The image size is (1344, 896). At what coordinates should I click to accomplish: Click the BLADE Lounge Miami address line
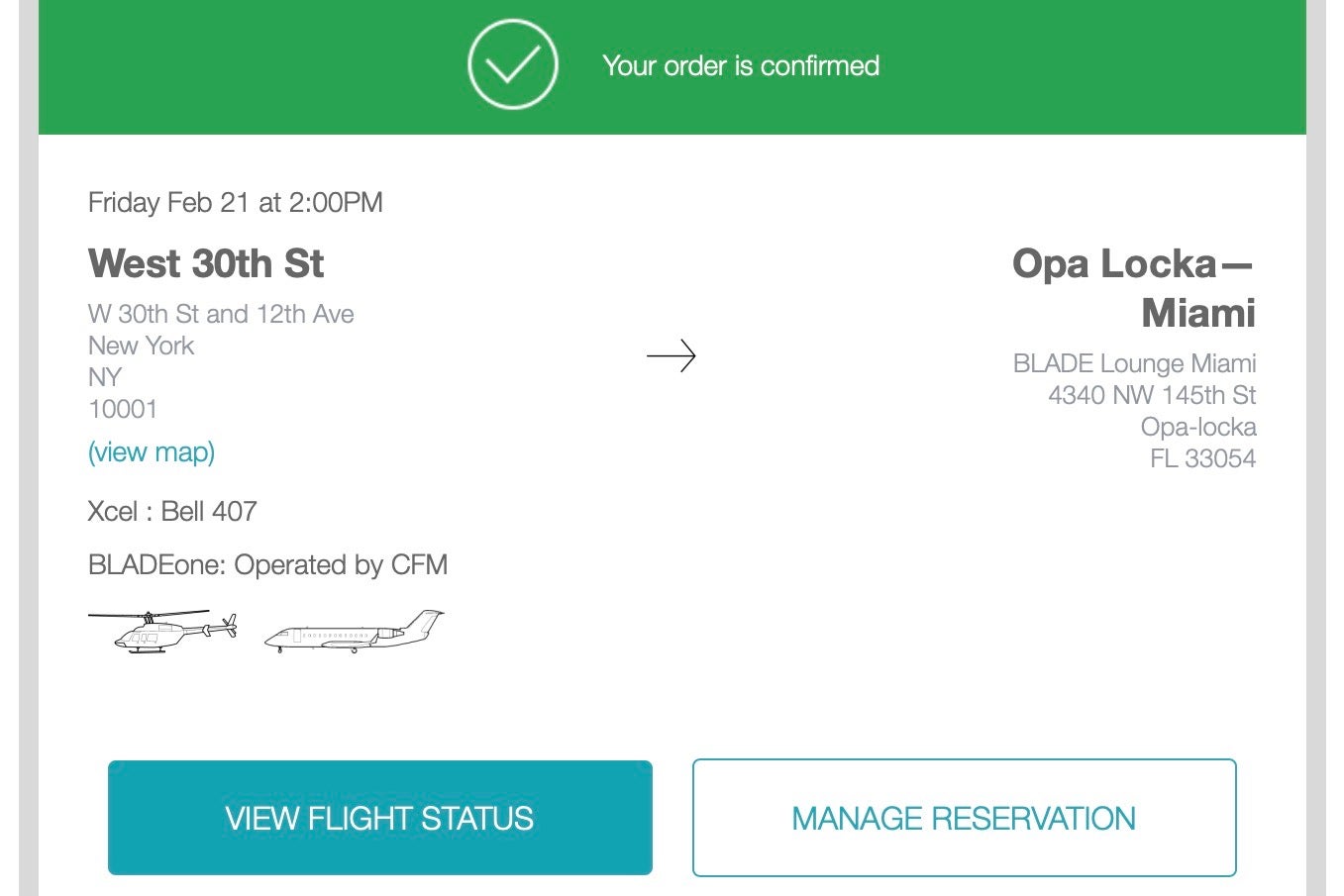[x=1133, y=363]
